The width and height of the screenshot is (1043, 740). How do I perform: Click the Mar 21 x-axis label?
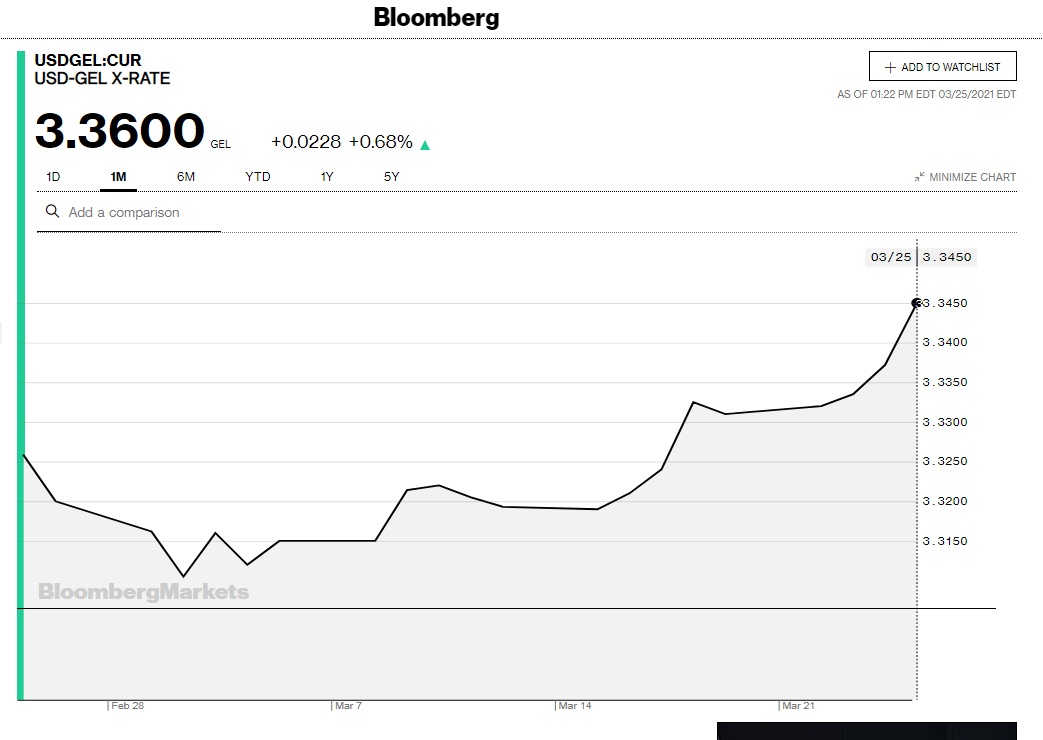[x=798, y=705]
